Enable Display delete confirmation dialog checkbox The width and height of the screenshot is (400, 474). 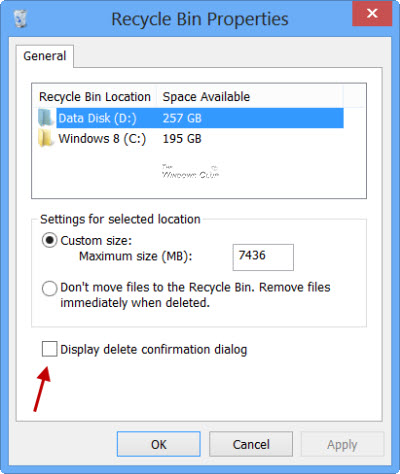[x=49, y=349]
